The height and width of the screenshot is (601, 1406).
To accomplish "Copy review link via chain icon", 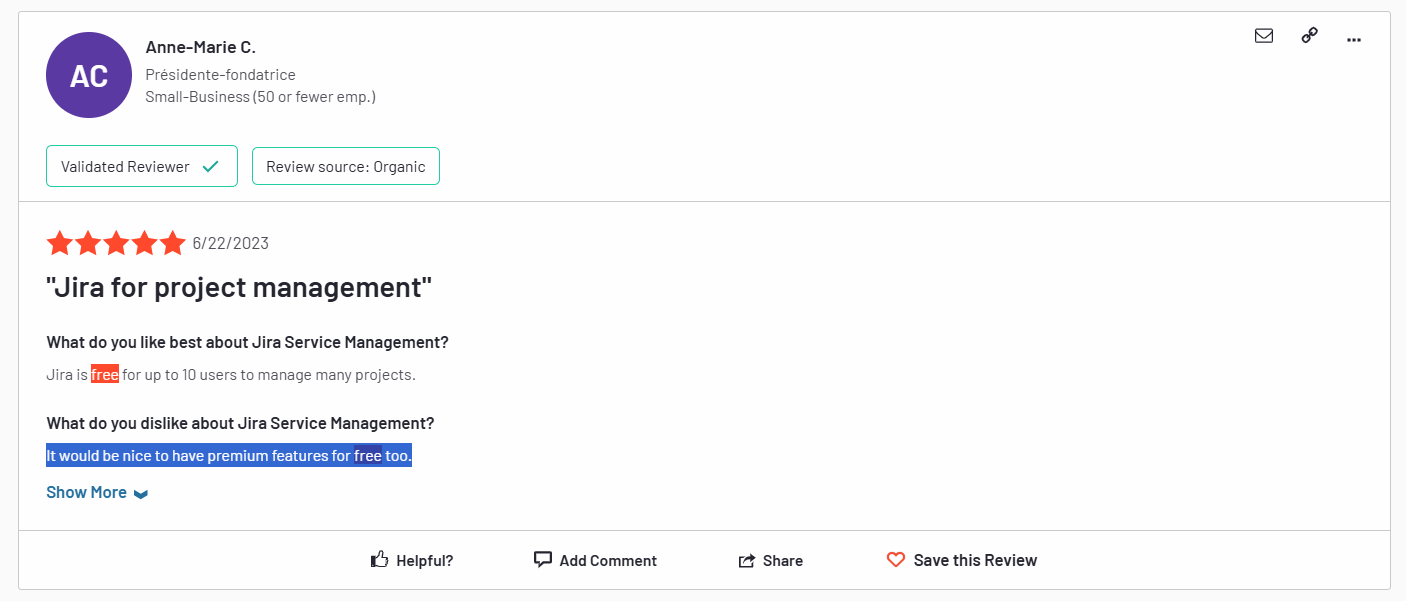I will click(1309, 36).
